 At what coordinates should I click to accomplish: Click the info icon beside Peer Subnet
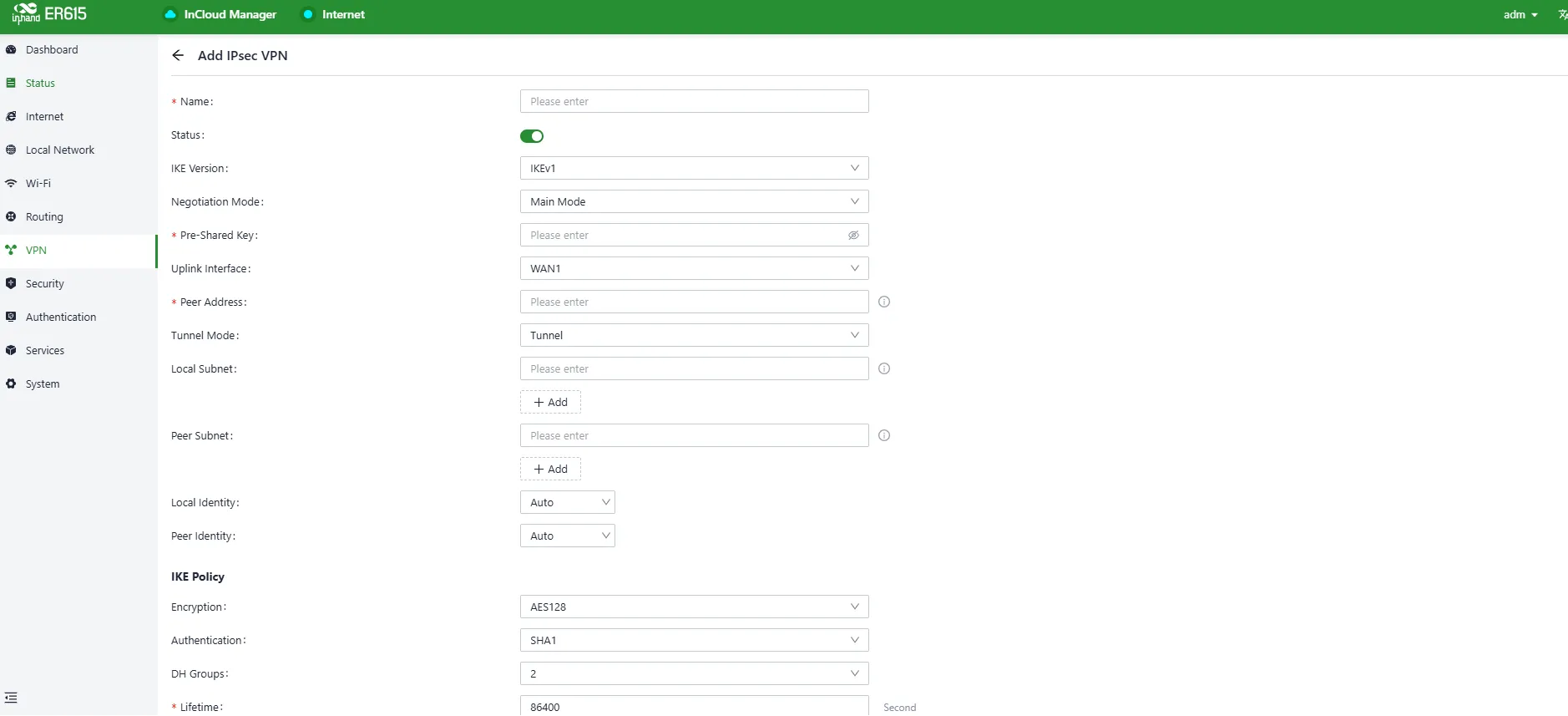tap(884, 435)
